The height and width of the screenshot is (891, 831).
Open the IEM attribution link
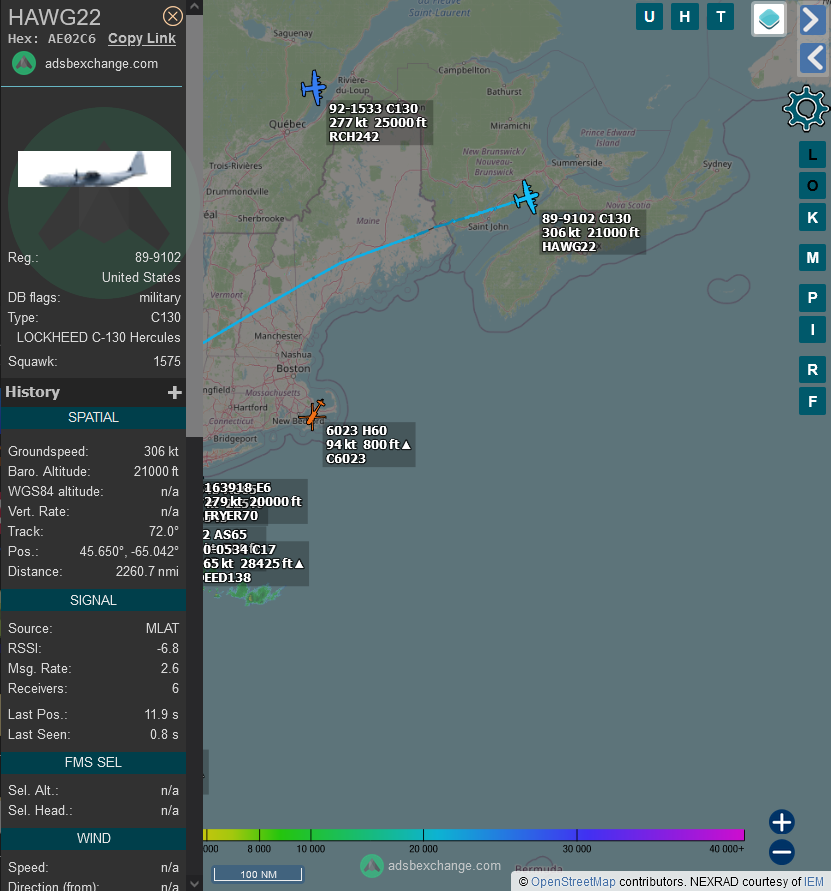(813, 882)
